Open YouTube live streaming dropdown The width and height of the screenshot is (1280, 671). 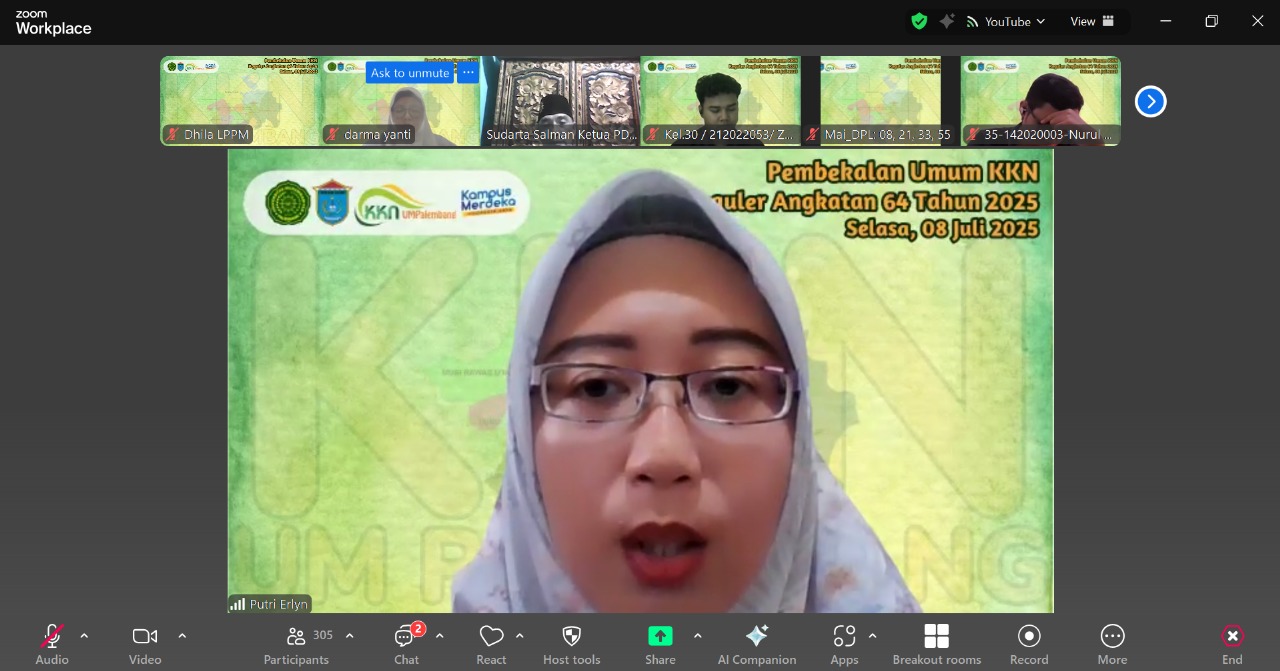pyautogui.click(x=1006, y=21)
